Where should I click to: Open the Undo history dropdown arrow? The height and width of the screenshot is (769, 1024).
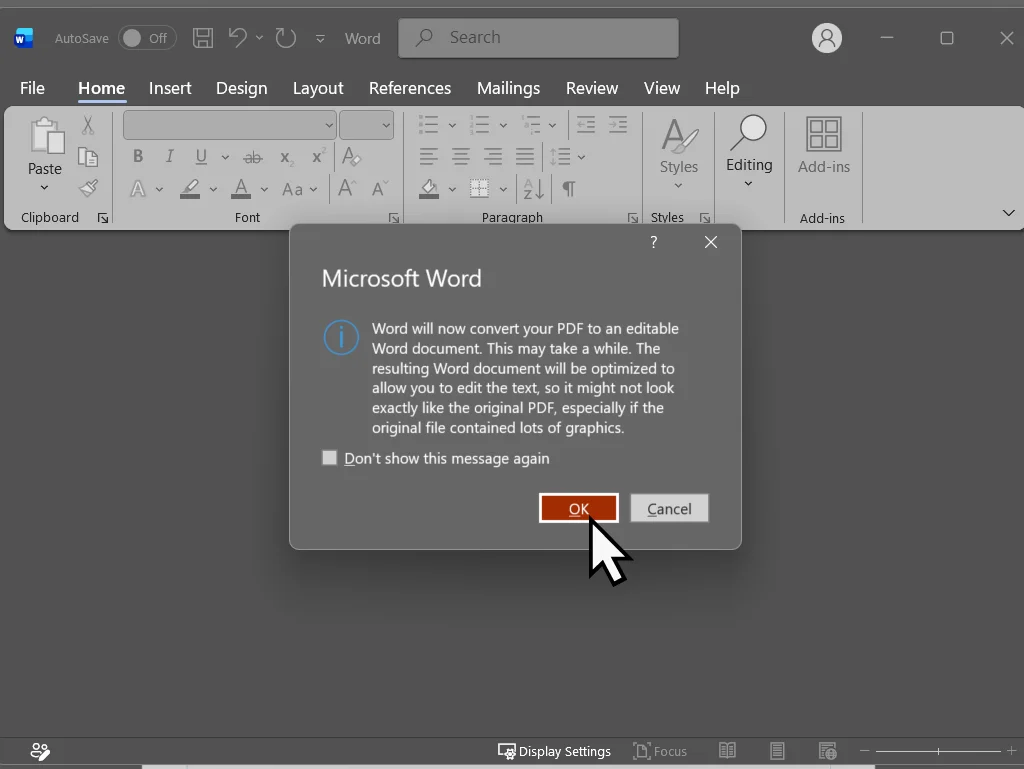(x=259, y=38)
